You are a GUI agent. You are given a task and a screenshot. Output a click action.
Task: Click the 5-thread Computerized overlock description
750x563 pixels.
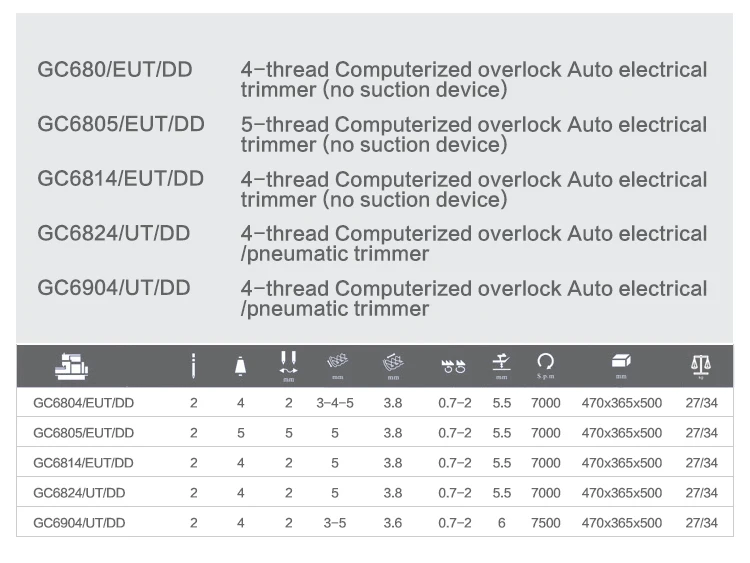click(474, 134)
